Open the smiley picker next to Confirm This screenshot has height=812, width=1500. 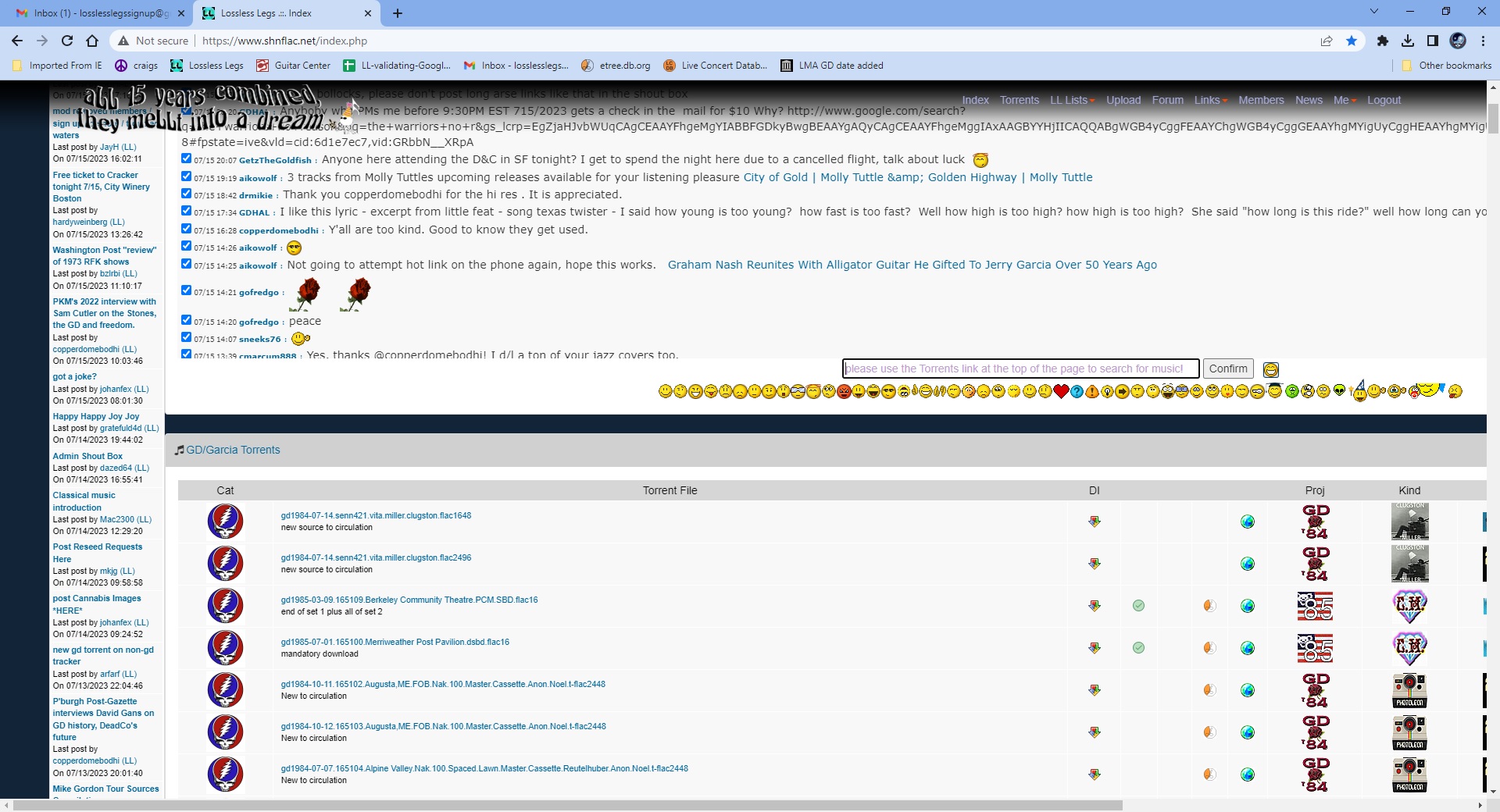pos(1271,369)
